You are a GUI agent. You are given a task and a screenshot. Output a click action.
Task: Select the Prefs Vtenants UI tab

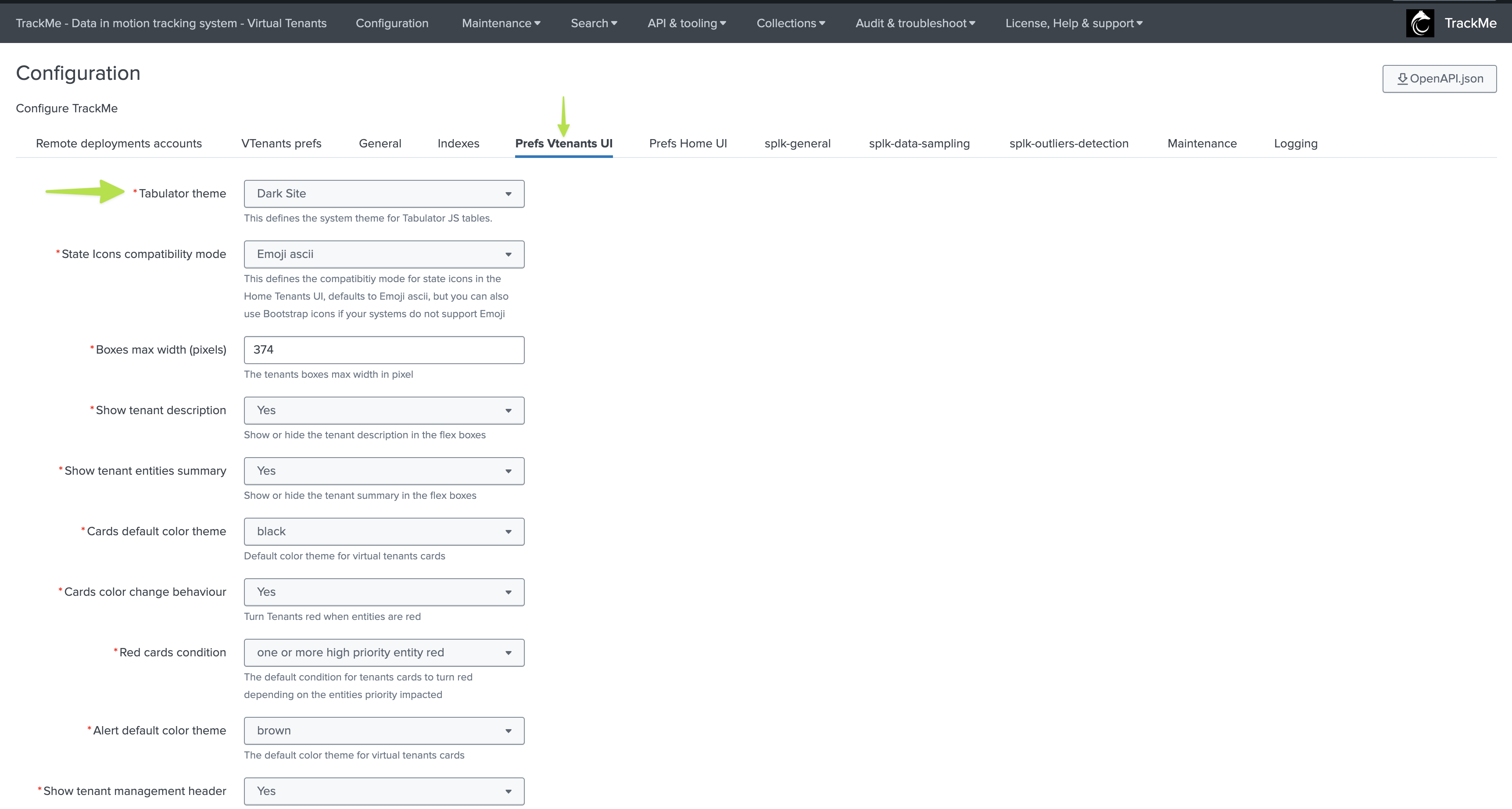click(x=563, y=144)
